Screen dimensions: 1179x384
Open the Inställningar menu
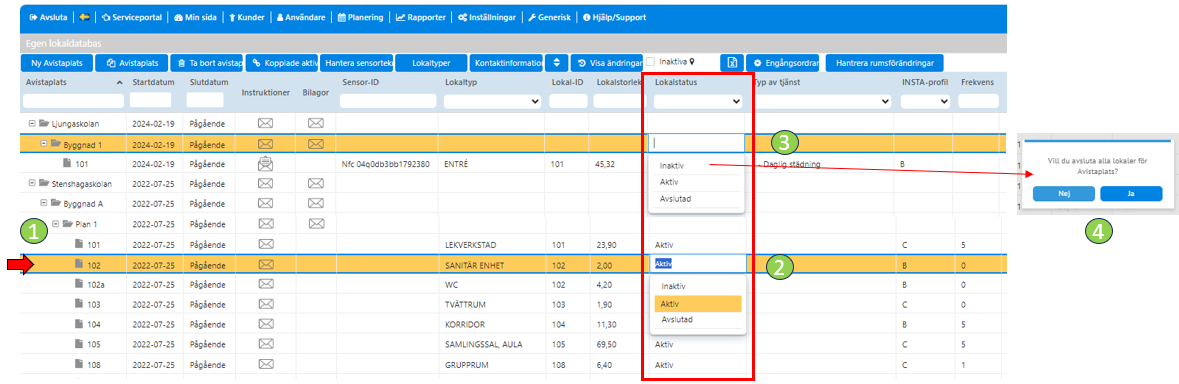(x=486, y=17)
